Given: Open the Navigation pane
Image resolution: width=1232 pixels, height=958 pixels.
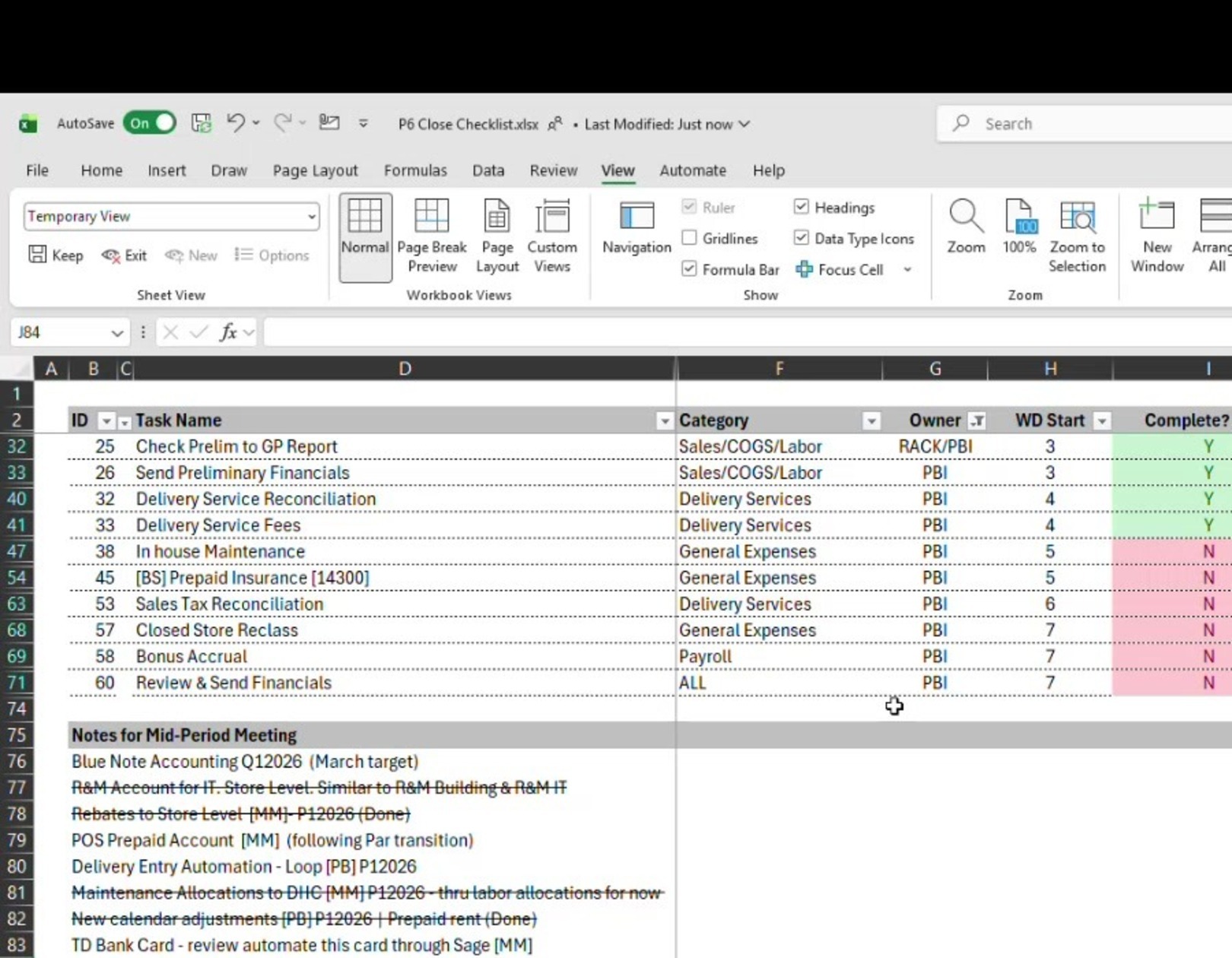Looking at the screenshot, I should pos(637,228).
